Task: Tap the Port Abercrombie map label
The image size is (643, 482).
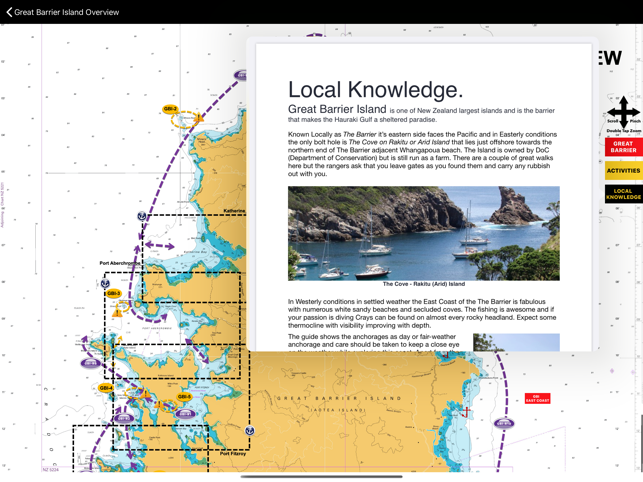Action: [x=119, y=263]
